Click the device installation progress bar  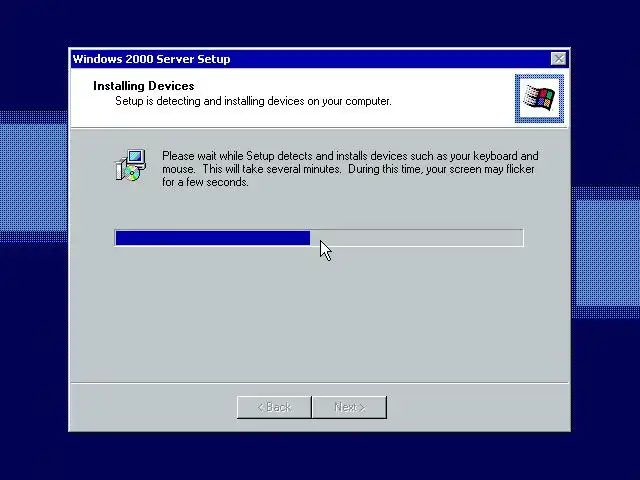click(x=319, y=238)
